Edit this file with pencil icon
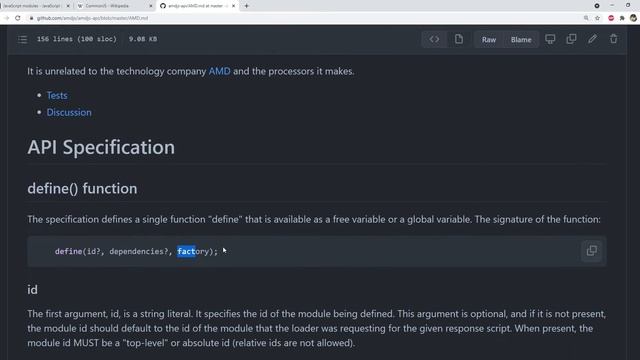The height and width of the screenshot is (360, 640). (592, 39)
